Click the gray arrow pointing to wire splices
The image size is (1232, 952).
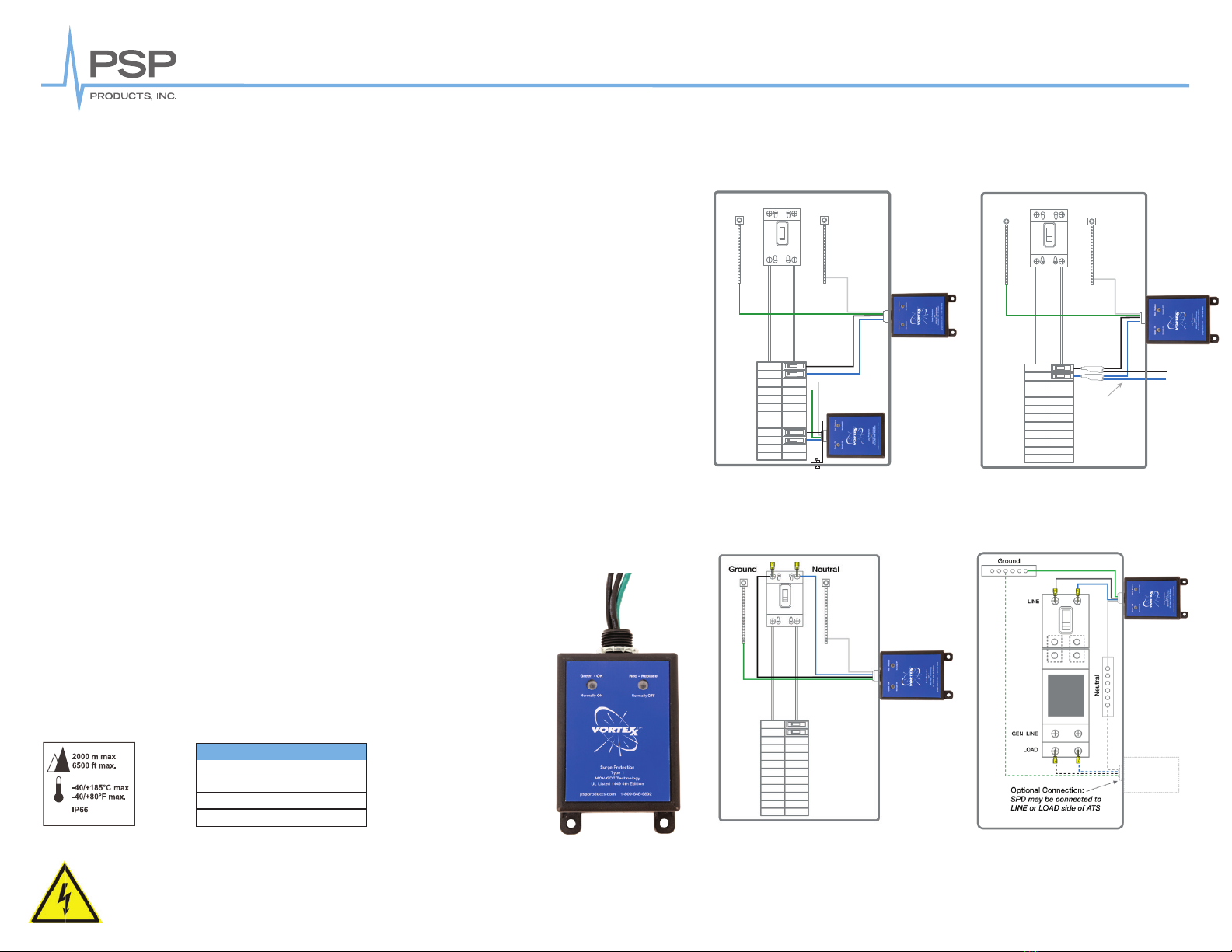pyautogui.click(x=1115, y=390)
